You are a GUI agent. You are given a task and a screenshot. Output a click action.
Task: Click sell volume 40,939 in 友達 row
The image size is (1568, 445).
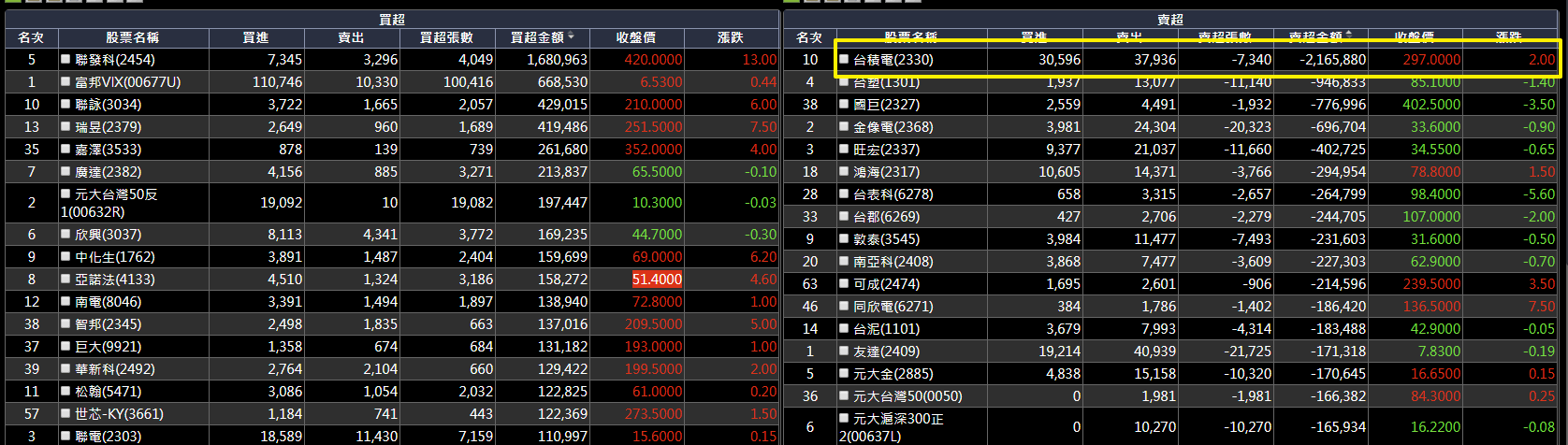tap(1153, 352)
